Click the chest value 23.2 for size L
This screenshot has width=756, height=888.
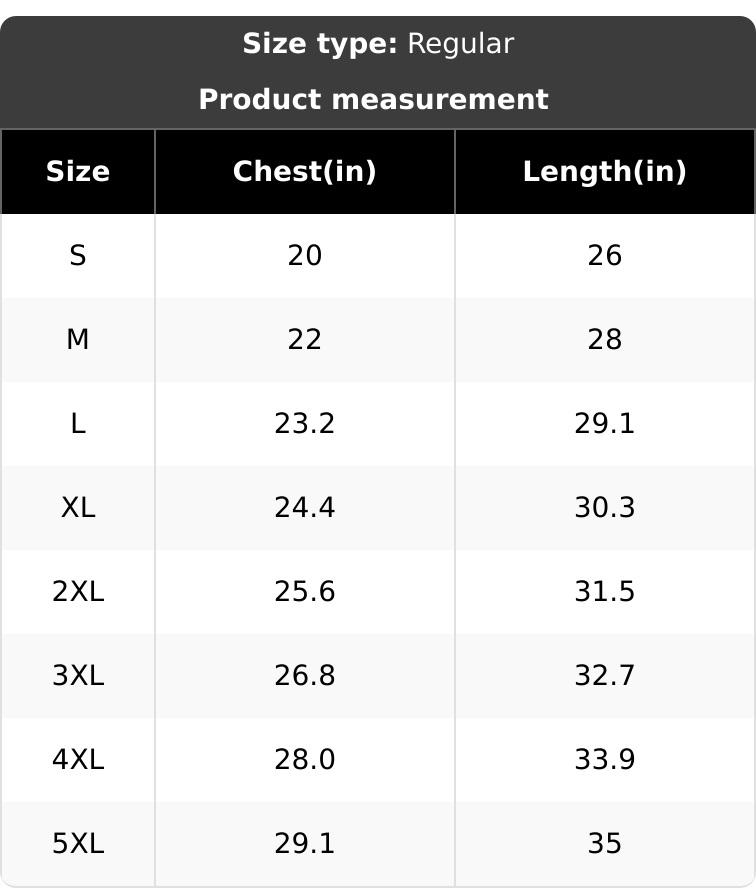coord(304,424)
